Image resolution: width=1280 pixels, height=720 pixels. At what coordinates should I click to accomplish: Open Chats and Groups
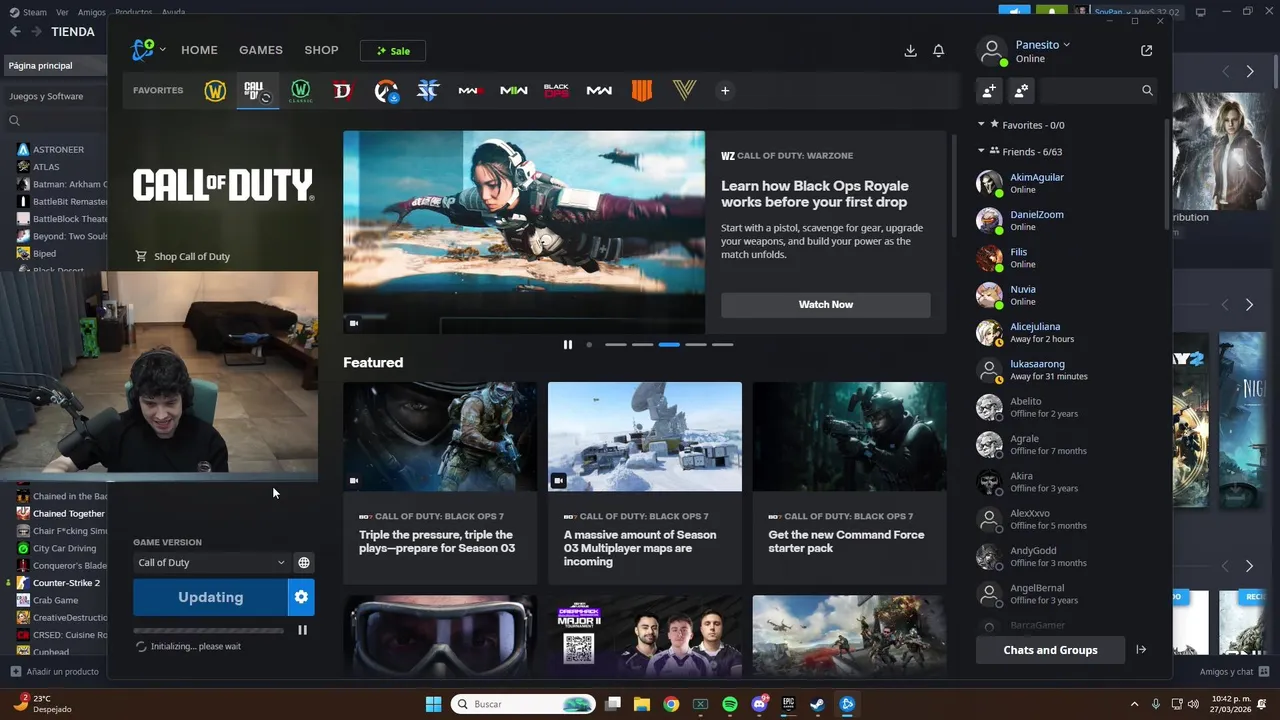[x=1051, y=650]
